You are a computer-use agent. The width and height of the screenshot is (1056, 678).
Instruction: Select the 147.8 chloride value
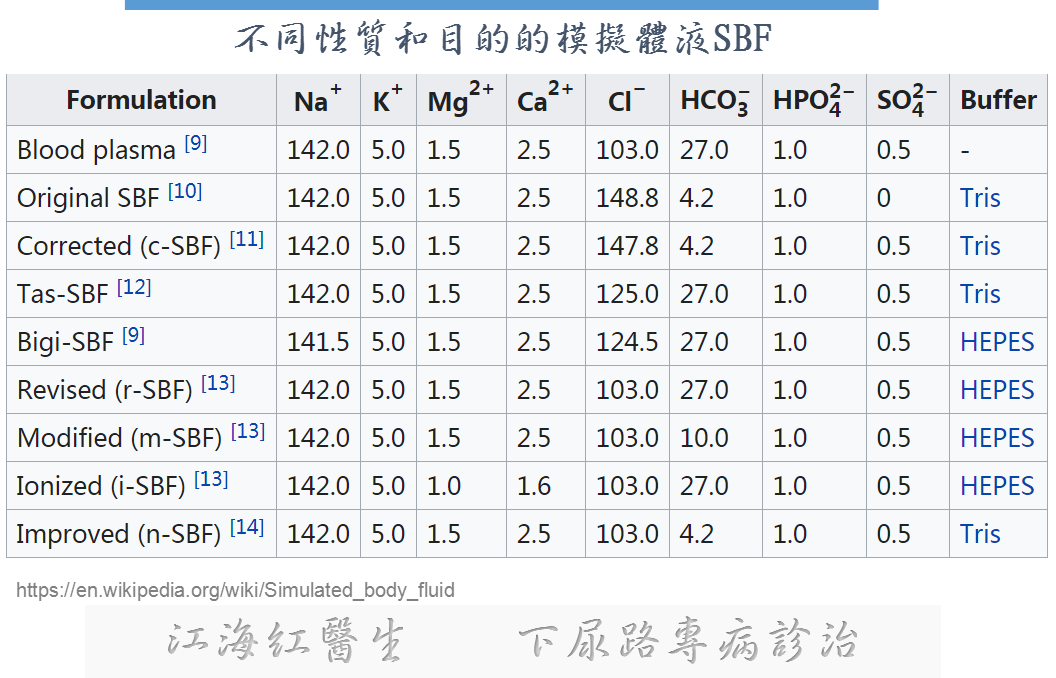tap(627, 246)
